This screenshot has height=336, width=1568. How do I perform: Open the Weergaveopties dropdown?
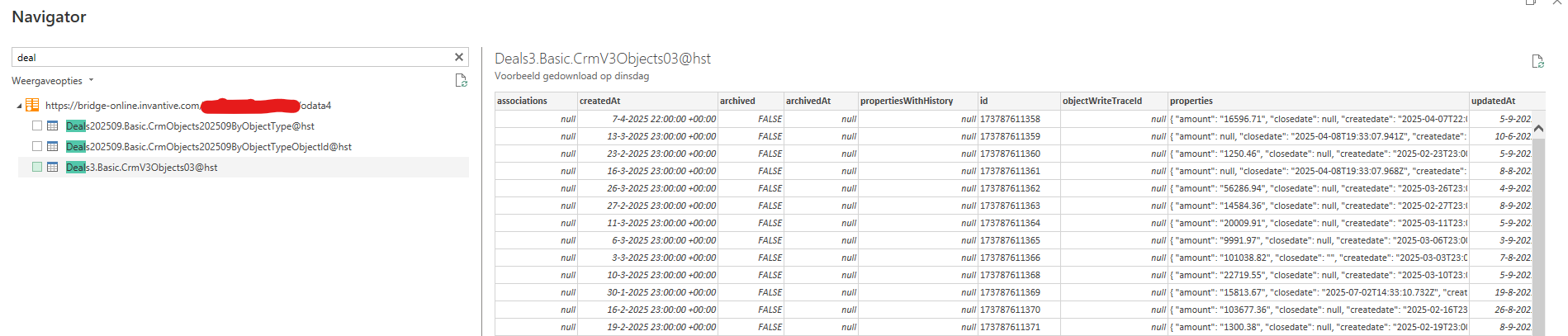52,81
